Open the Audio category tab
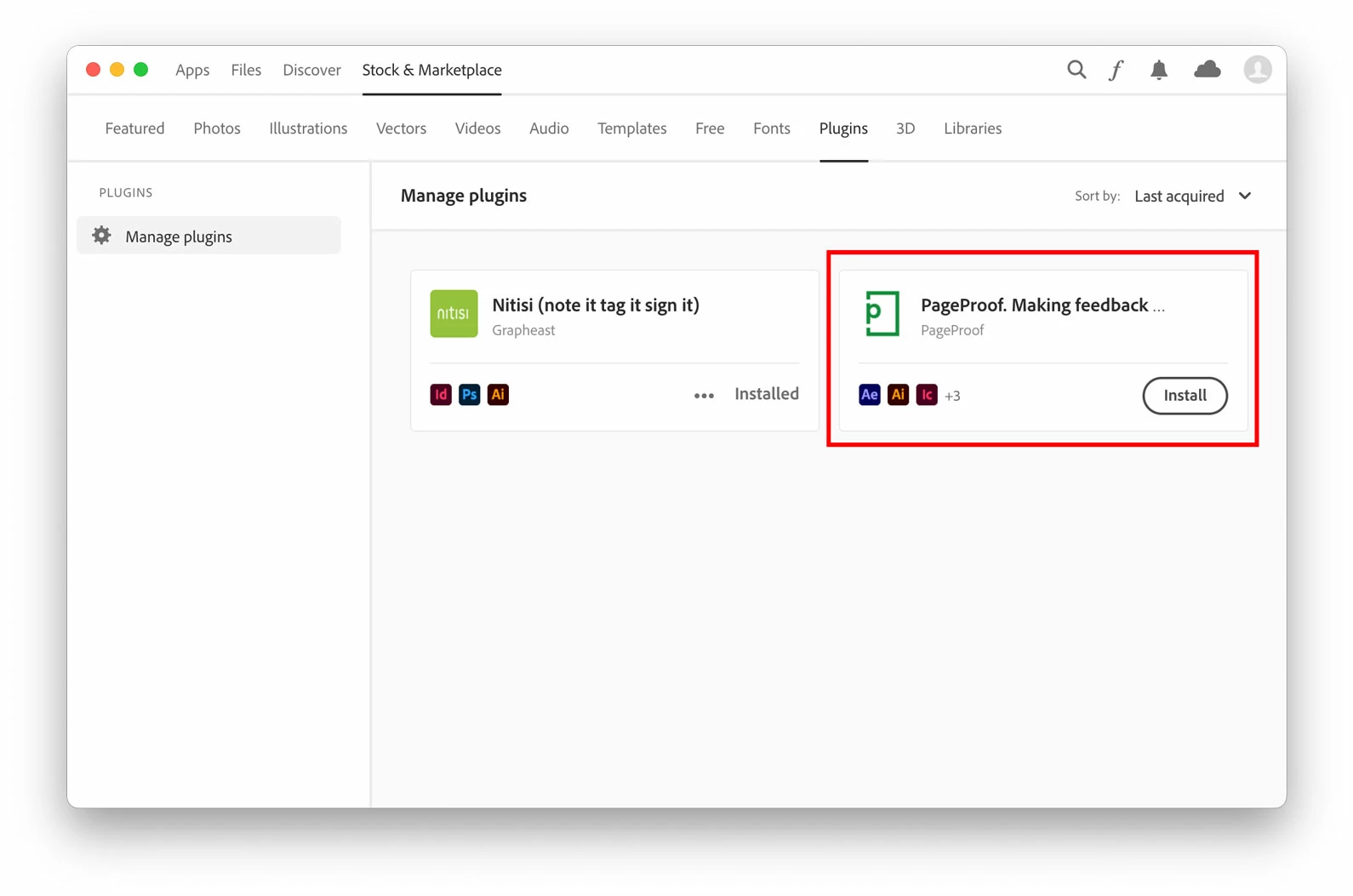Screen dimensions: 1353x896 tap(549, 128)
